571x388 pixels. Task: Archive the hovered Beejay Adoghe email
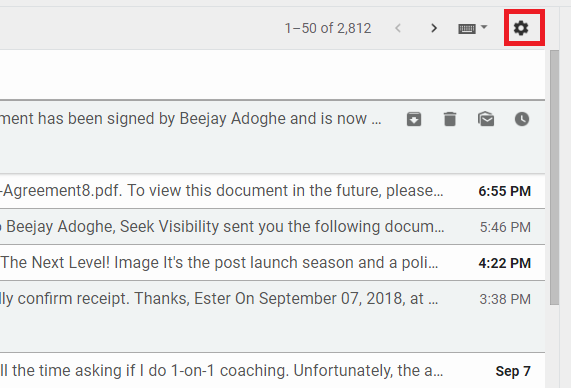(414, 119)
